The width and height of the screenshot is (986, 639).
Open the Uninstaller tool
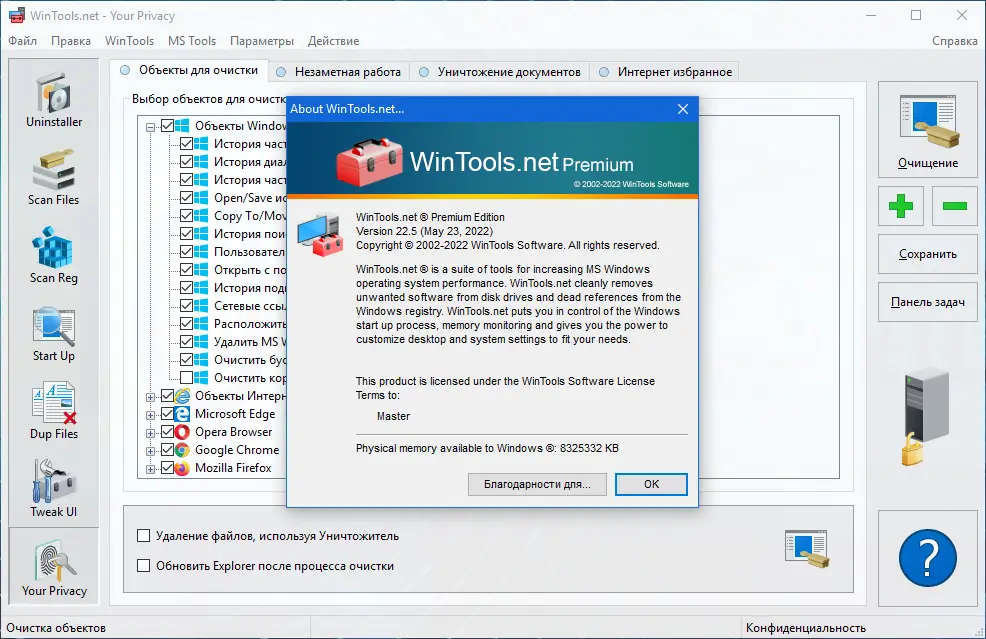(54, 101)
